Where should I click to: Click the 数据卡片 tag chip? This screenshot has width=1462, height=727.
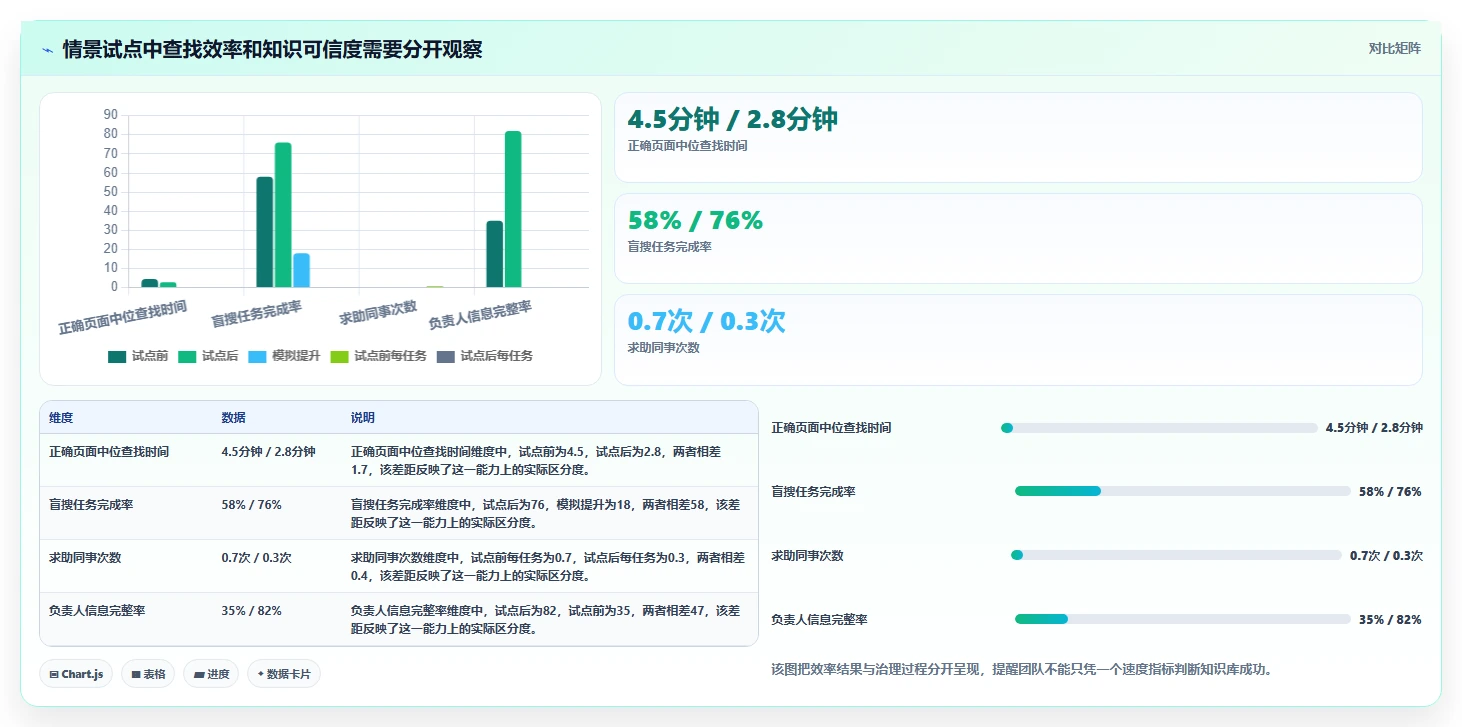point(284,674)
